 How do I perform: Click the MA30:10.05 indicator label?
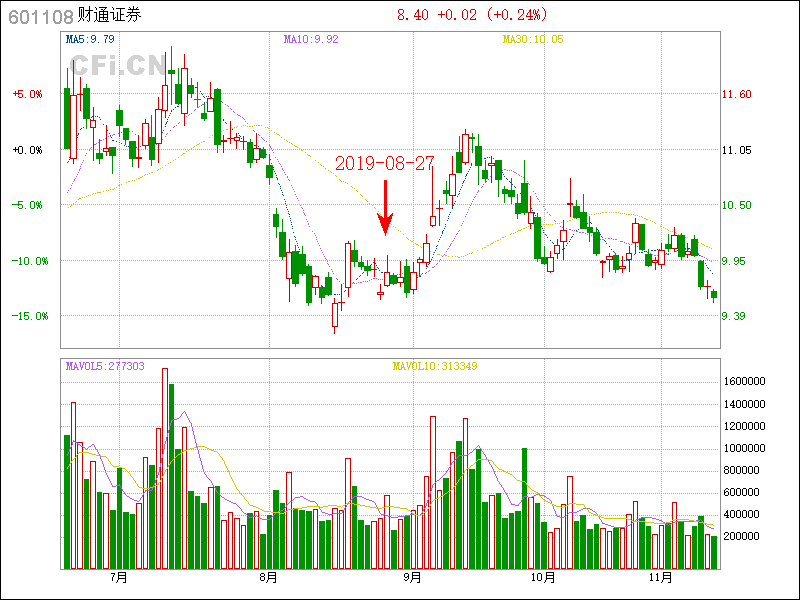click(533, 40)
